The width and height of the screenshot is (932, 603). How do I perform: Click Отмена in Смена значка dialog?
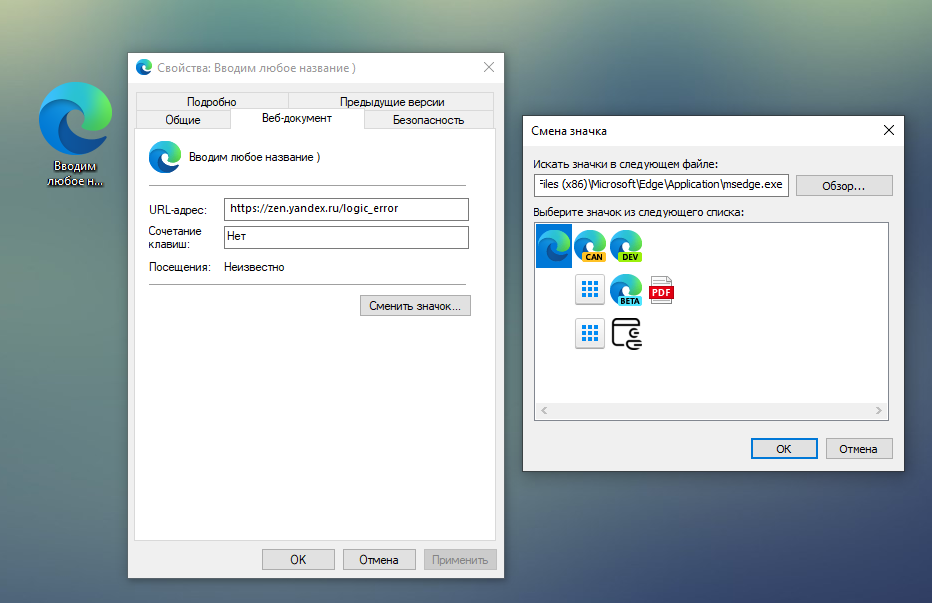pyautogui.click(x=858, y=448)
